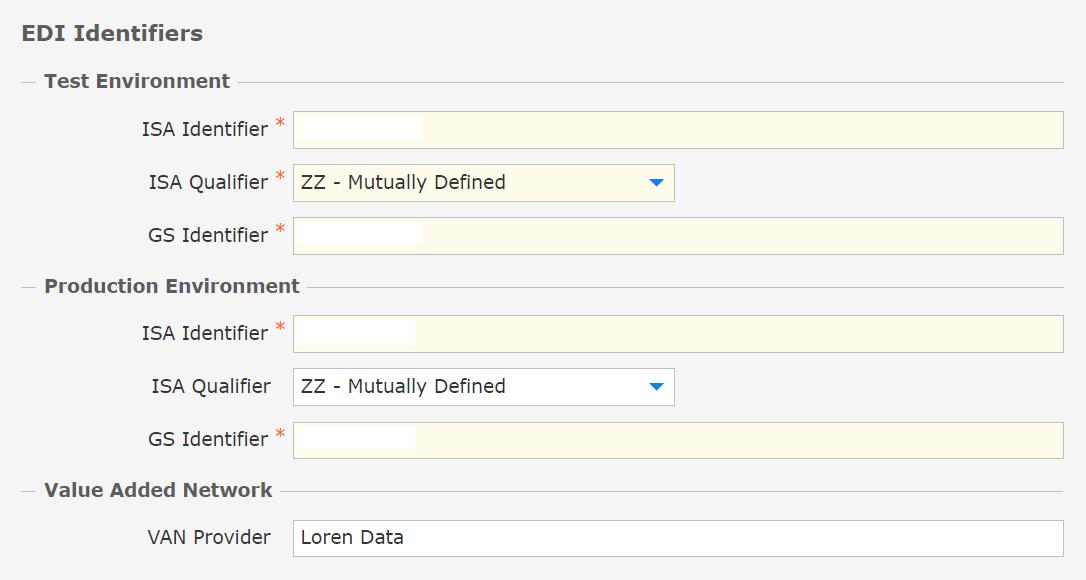
Task: Click the GS Identifier label under Test Environment
Action: pyautogui.click(x=208, y=236)
